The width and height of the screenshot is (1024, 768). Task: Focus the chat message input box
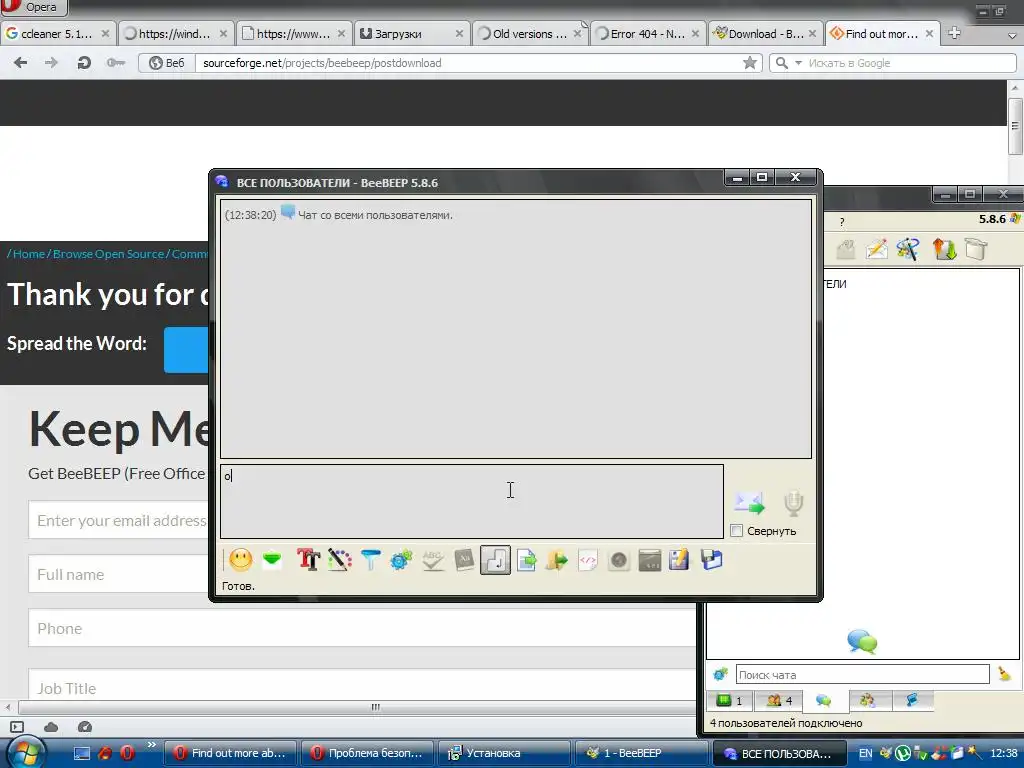[472, 502]
